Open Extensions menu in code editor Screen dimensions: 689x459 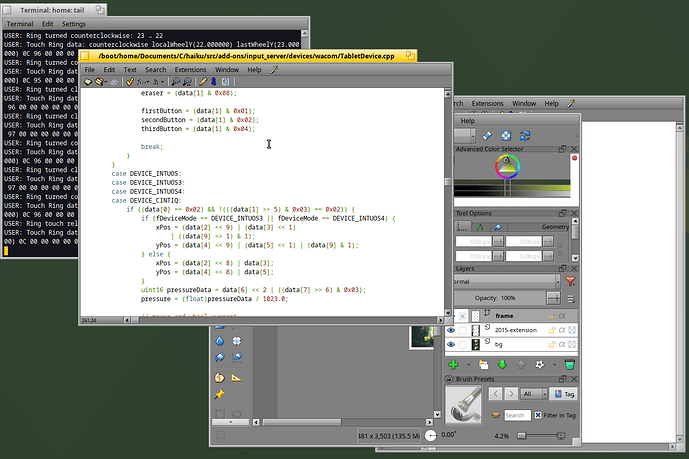(190, 69)
